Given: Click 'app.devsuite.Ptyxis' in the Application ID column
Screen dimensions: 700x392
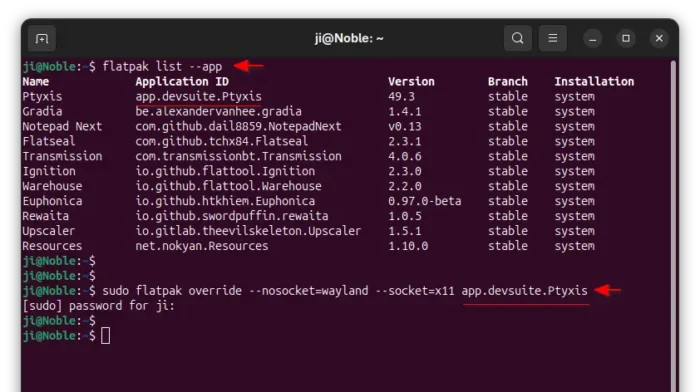Looking at the screenshot, I should [x=199, y=97].
